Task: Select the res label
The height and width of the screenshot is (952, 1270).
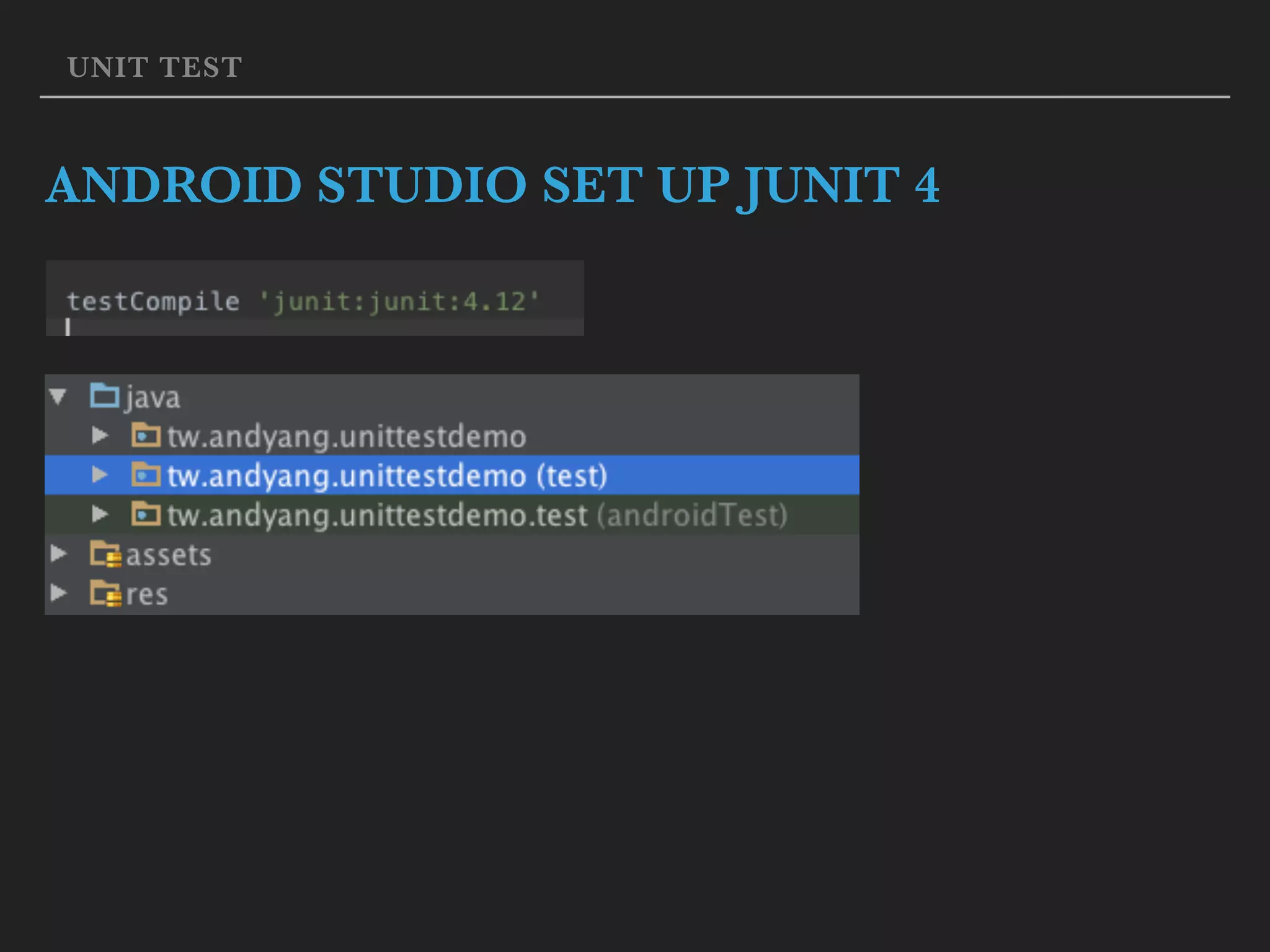Action: pos(147,594)
